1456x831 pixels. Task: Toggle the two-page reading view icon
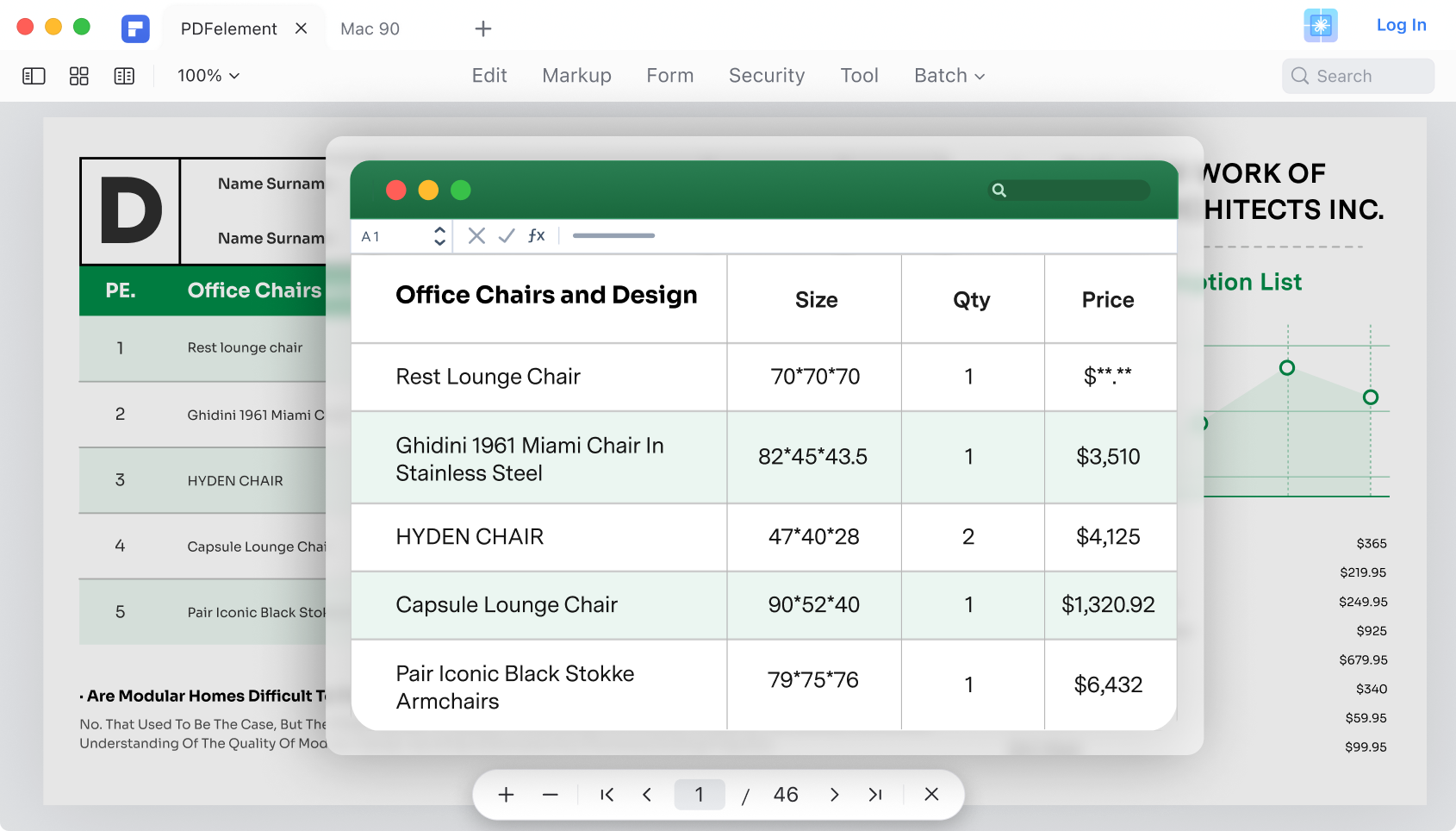click(124, 76)
